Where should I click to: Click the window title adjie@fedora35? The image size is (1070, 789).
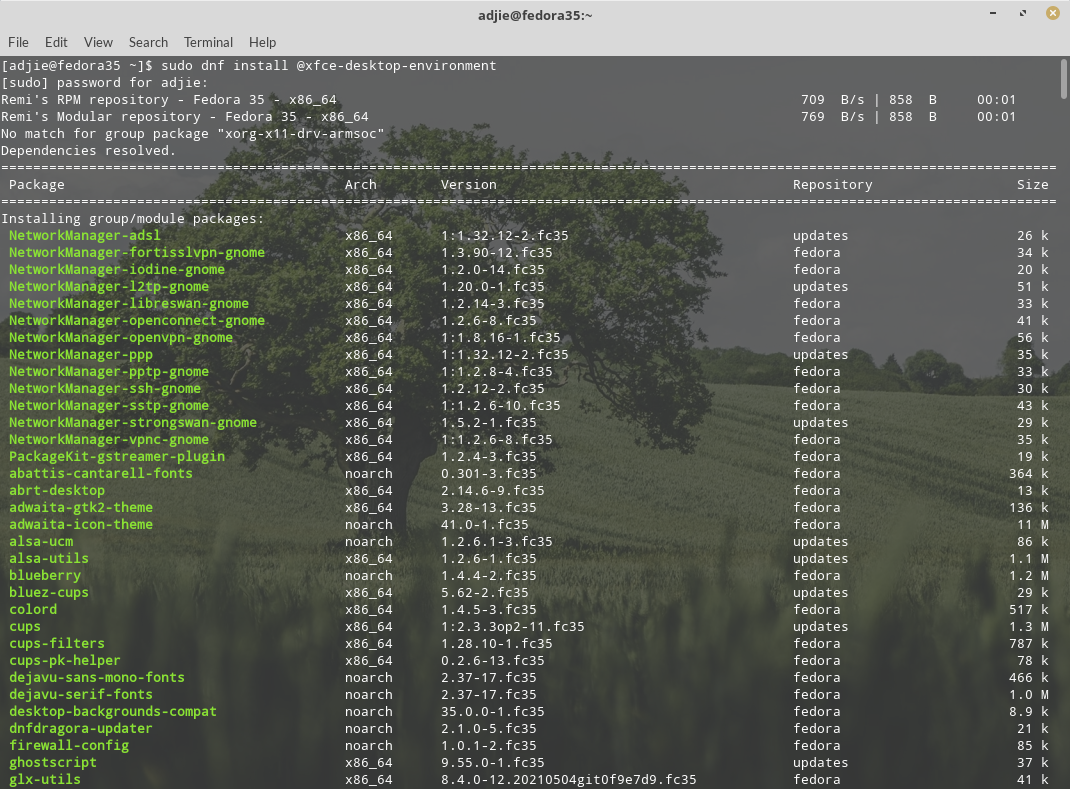point(535,15)
